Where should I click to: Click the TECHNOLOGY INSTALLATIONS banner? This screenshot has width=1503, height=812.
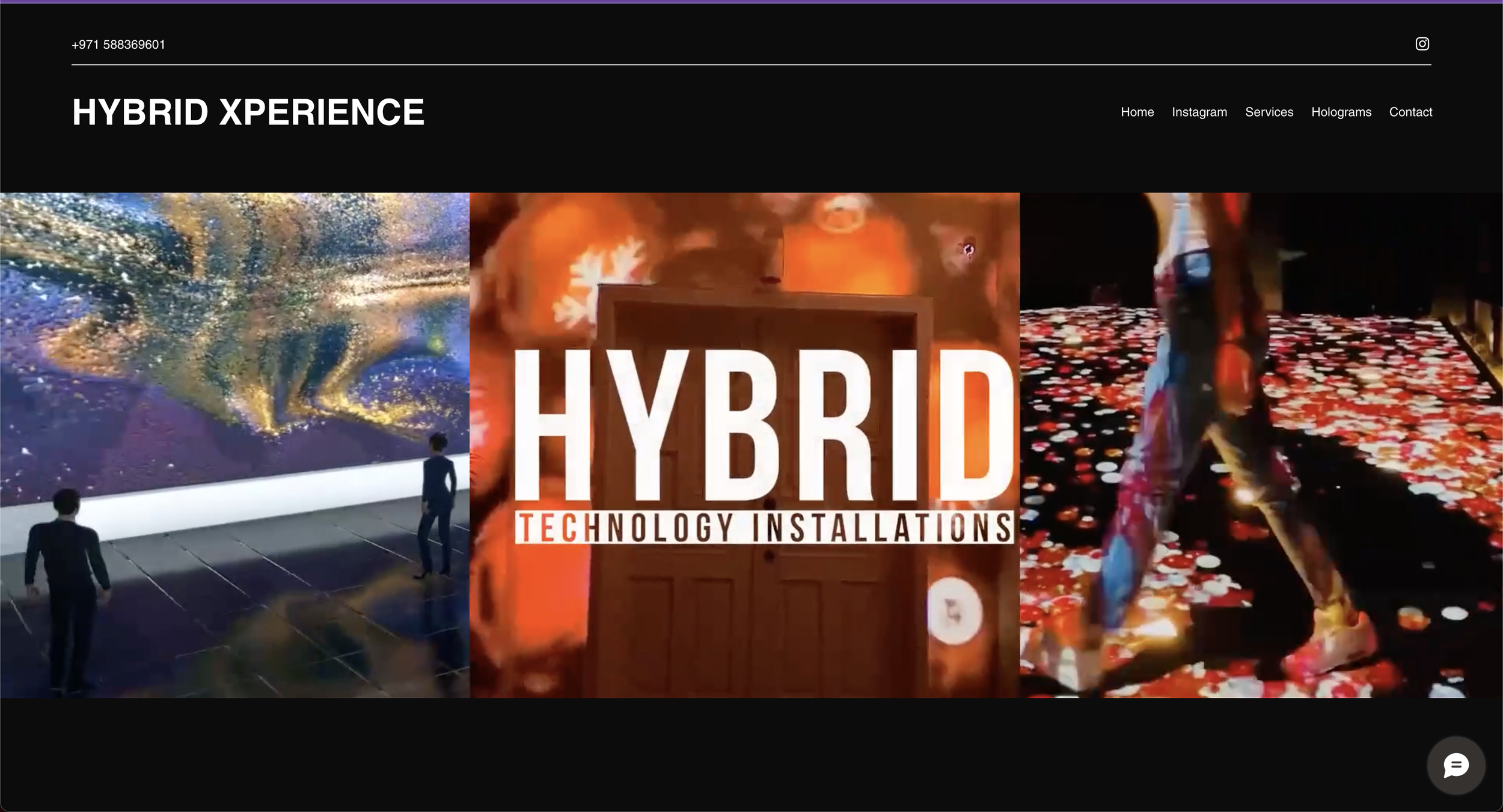coord(764,527)
